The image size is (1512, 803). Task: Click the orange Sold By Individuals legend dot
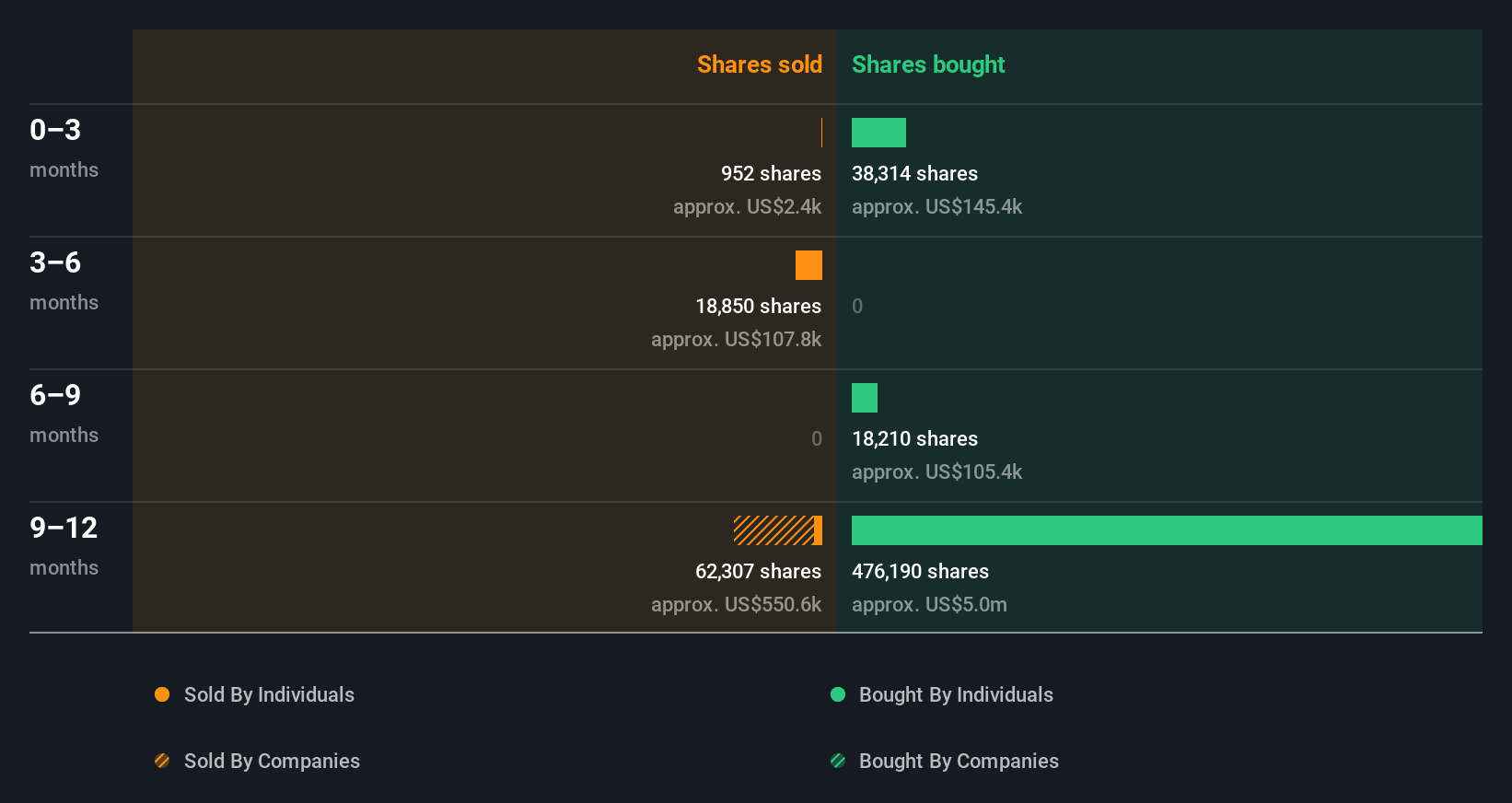point(162,694)
